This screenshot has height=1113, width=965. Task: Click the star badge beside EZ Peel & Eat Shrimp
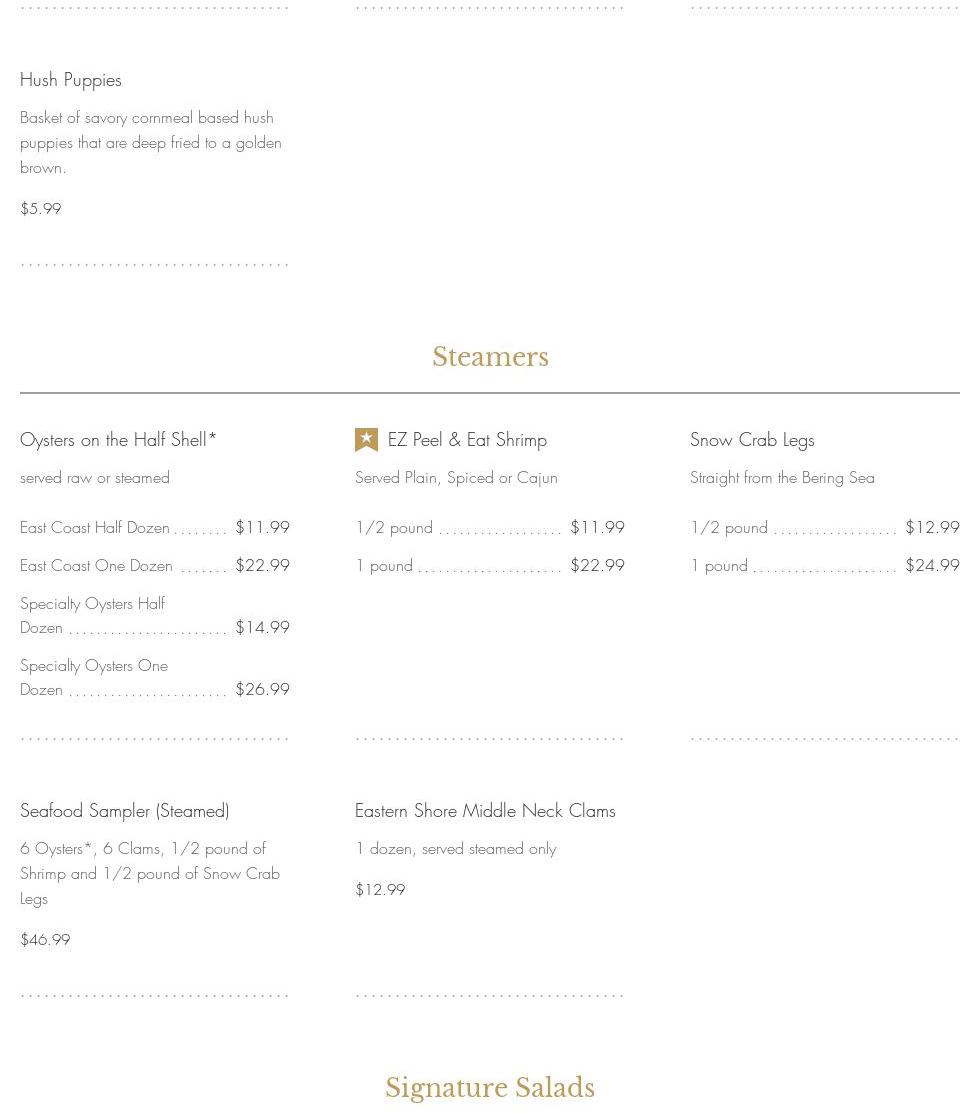coord(366,440)
